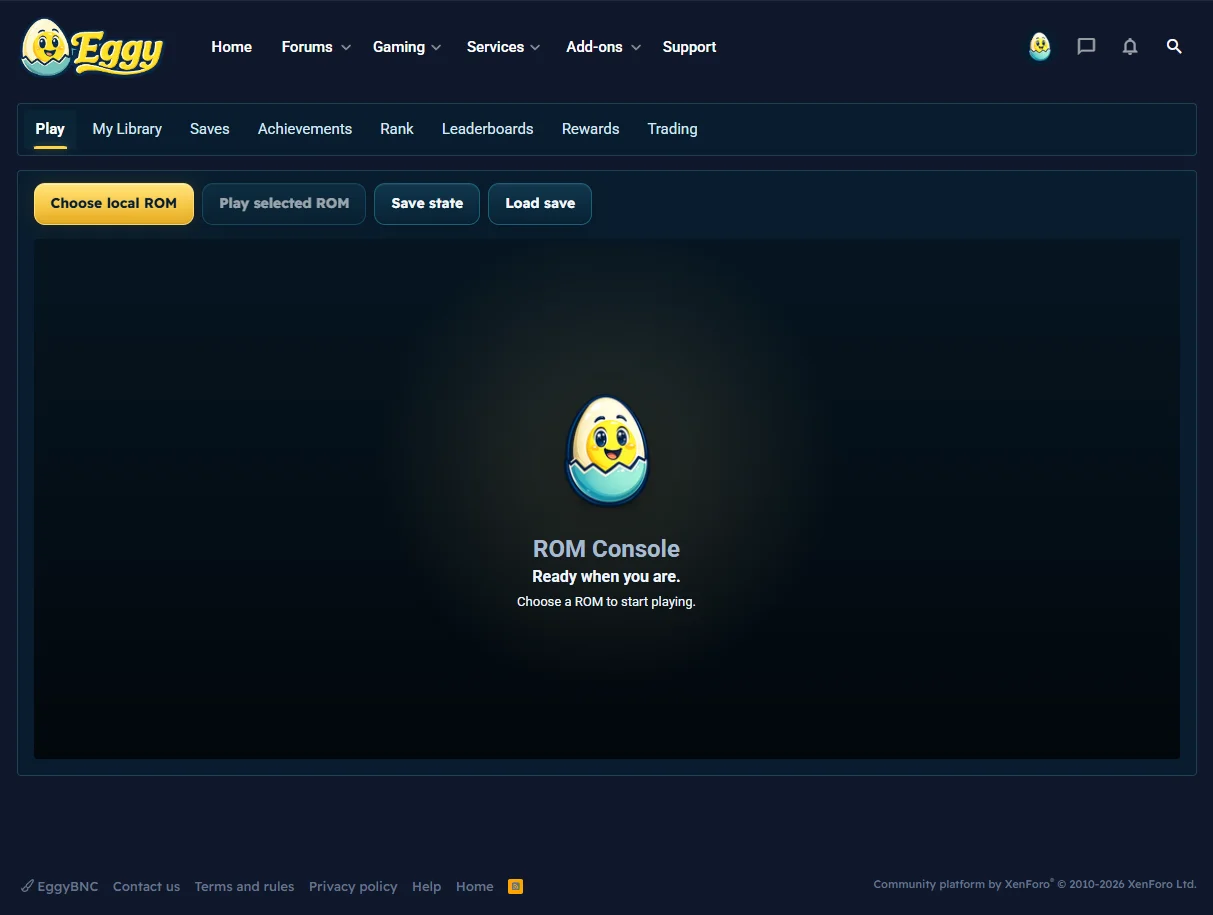Open the Achievements tab
Viewport: 1213px width, 915px height.
pos(305,129)
